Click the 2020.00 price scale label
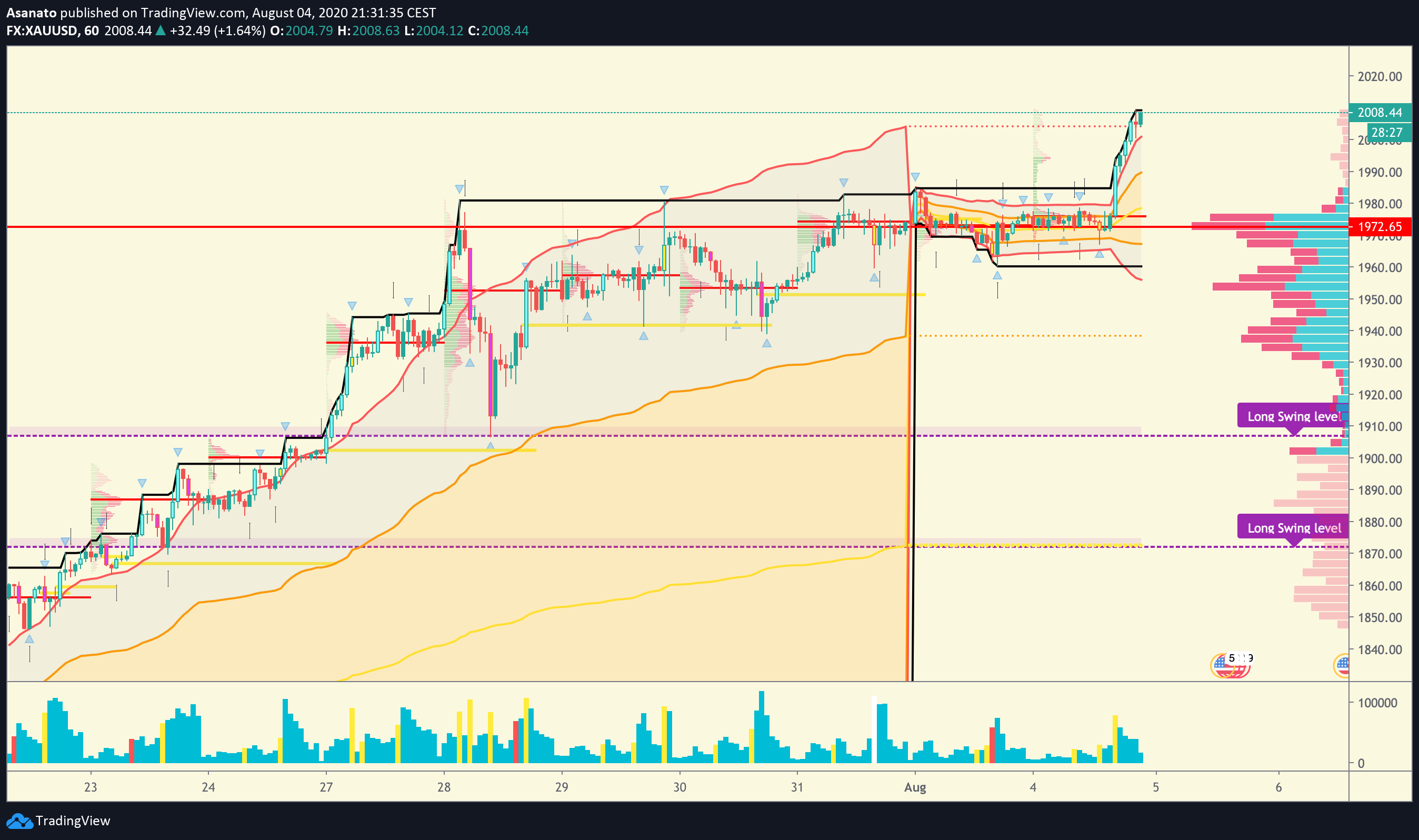Image resolution: width=1419 pixels, height=840 pixels. tap(1380, 76)
